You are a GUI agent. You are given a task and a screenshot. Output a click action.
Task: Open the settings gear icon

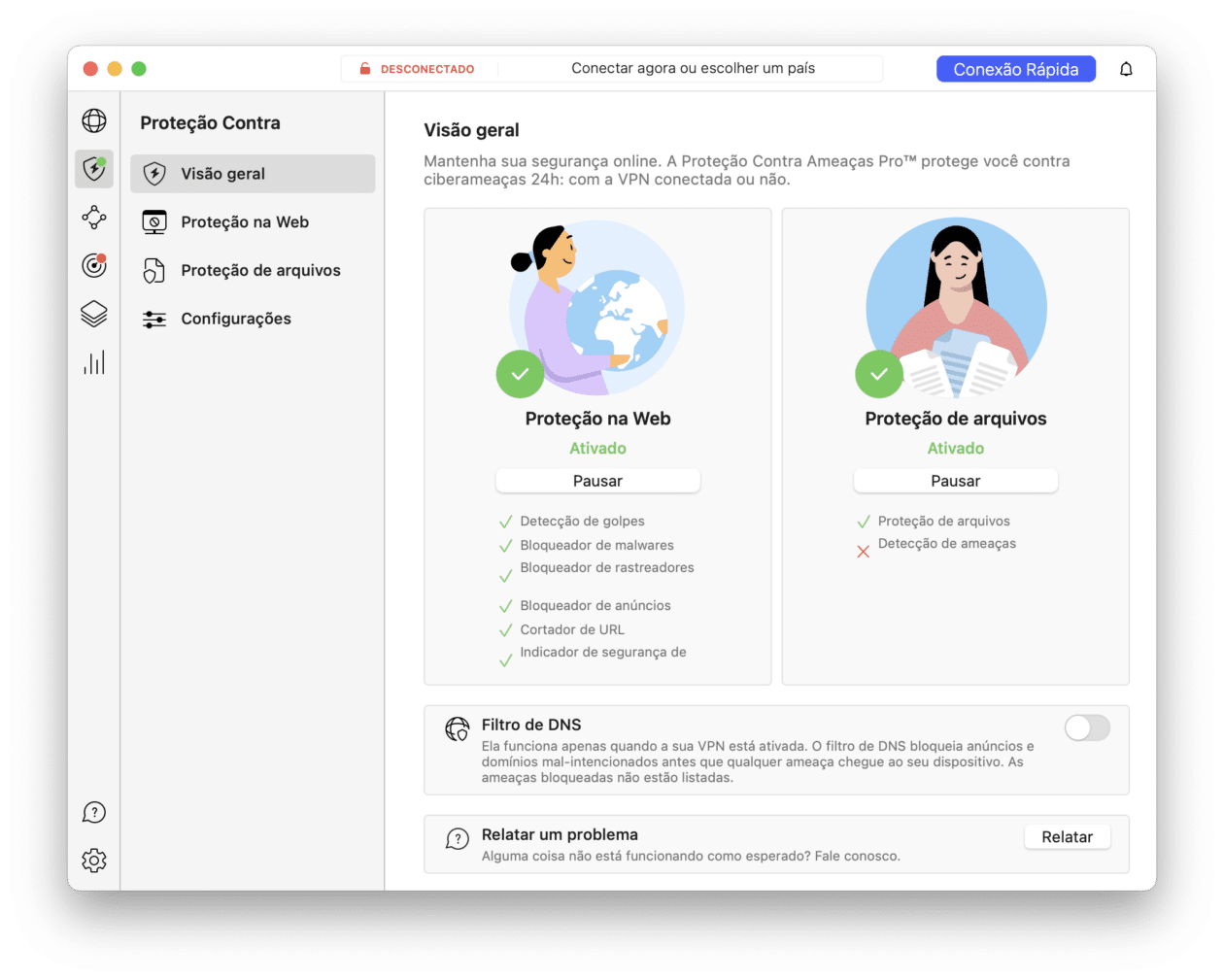[94, 861]
